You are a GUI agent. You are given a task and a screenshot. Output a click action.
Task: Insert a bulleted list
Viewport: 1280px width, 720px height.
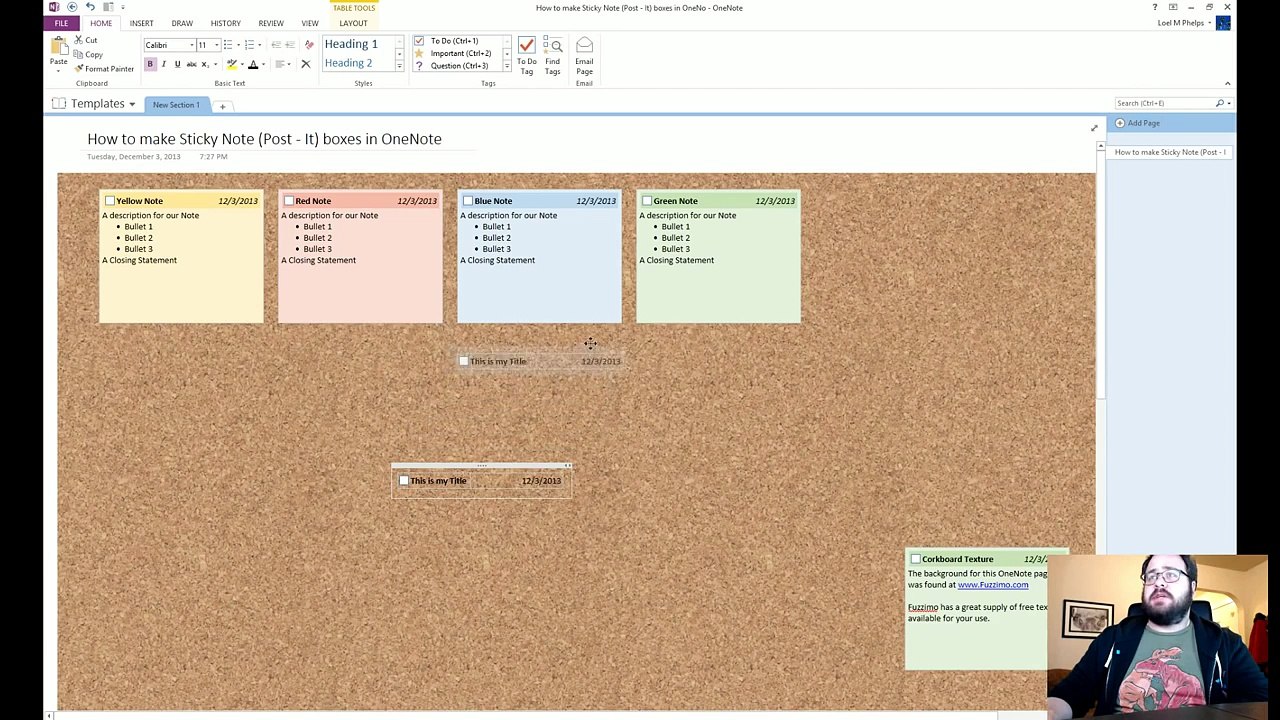(228, 45)
